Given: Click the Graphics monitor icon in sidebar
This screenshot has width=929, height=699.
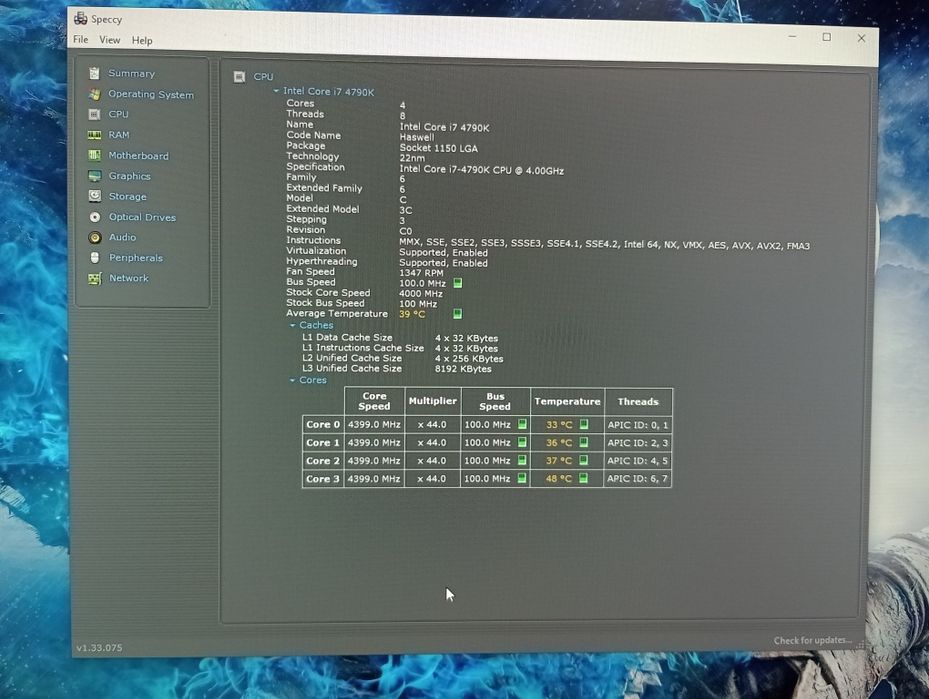Looking at the screenshot, I should pyautogui.click(x=94, y=176).
